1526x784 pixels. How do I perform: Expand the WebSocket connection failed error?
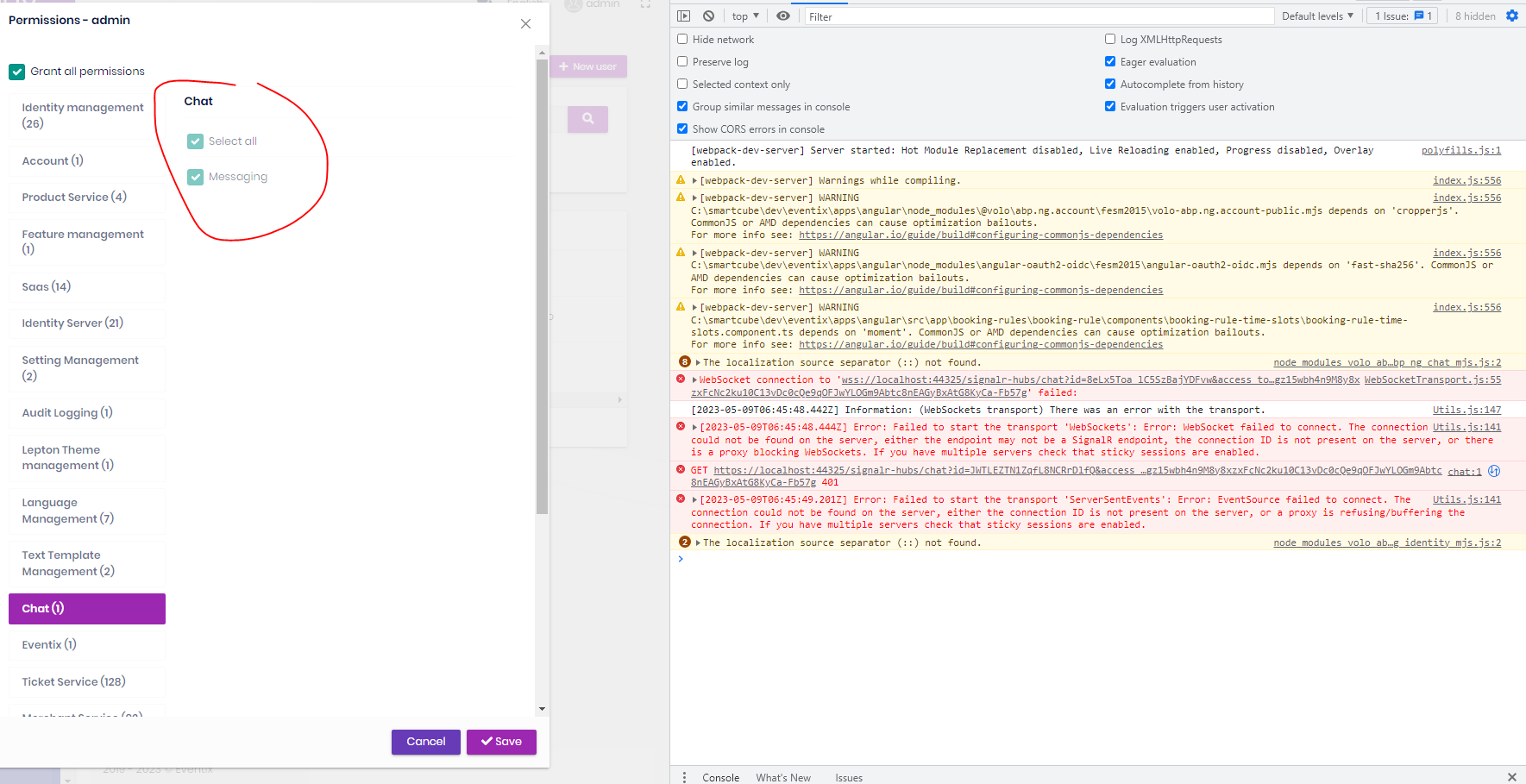pos(694,379)
